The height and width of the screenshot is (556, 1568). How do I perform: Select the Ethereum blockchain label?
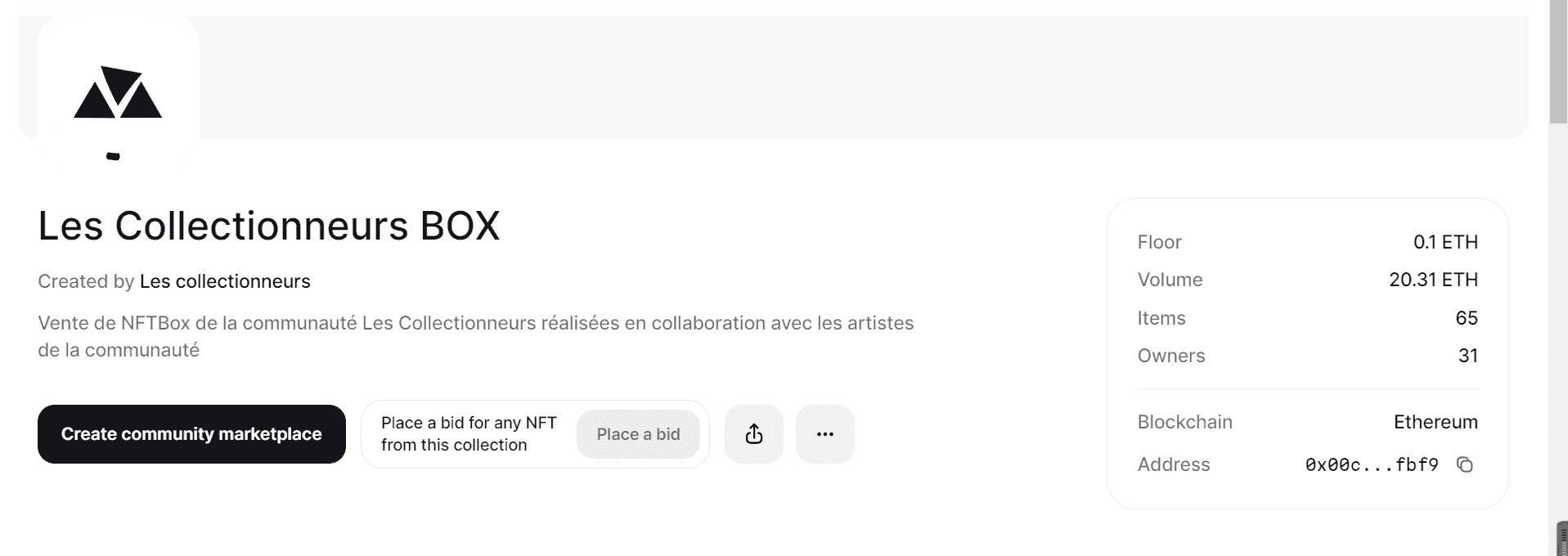click(x=1435, y=422)
